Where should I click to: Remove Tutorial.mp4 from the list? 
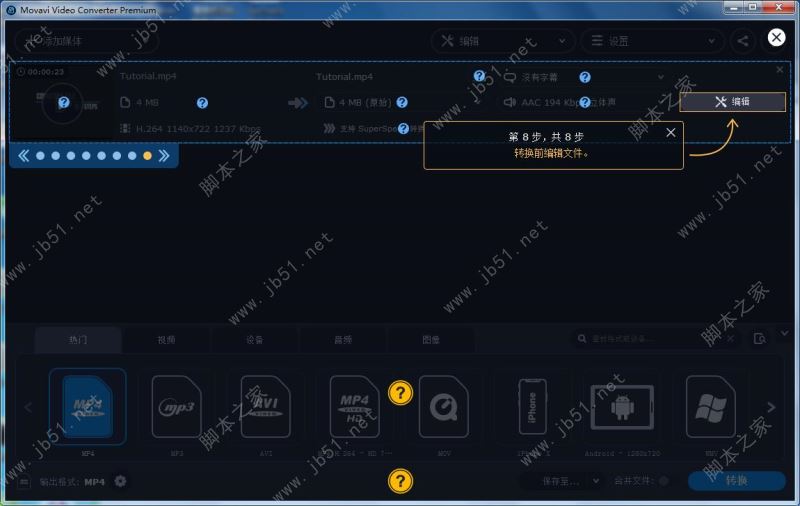pos(780,69)
